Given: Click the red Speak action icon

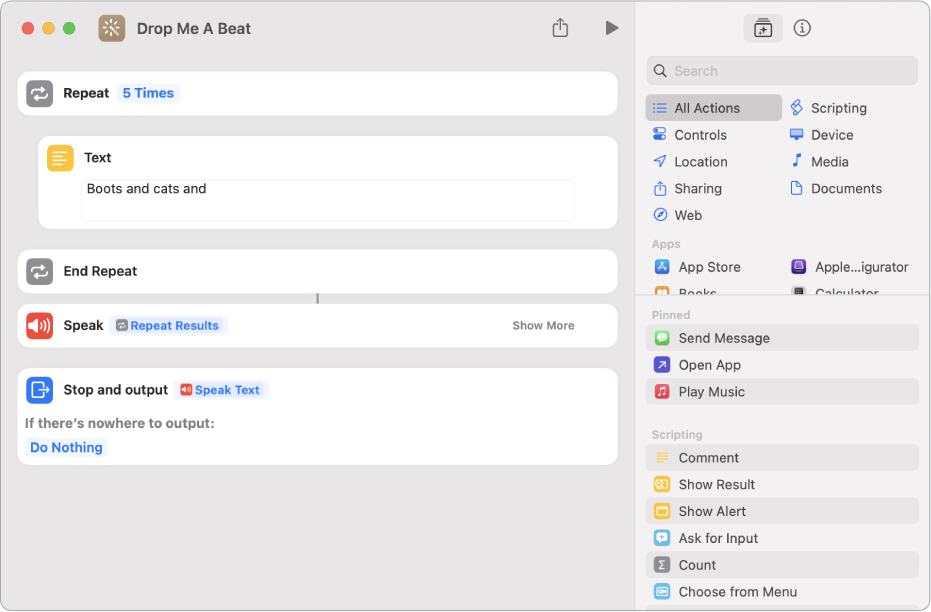Looking at the screenshot, I should click(x=40, y=326).
